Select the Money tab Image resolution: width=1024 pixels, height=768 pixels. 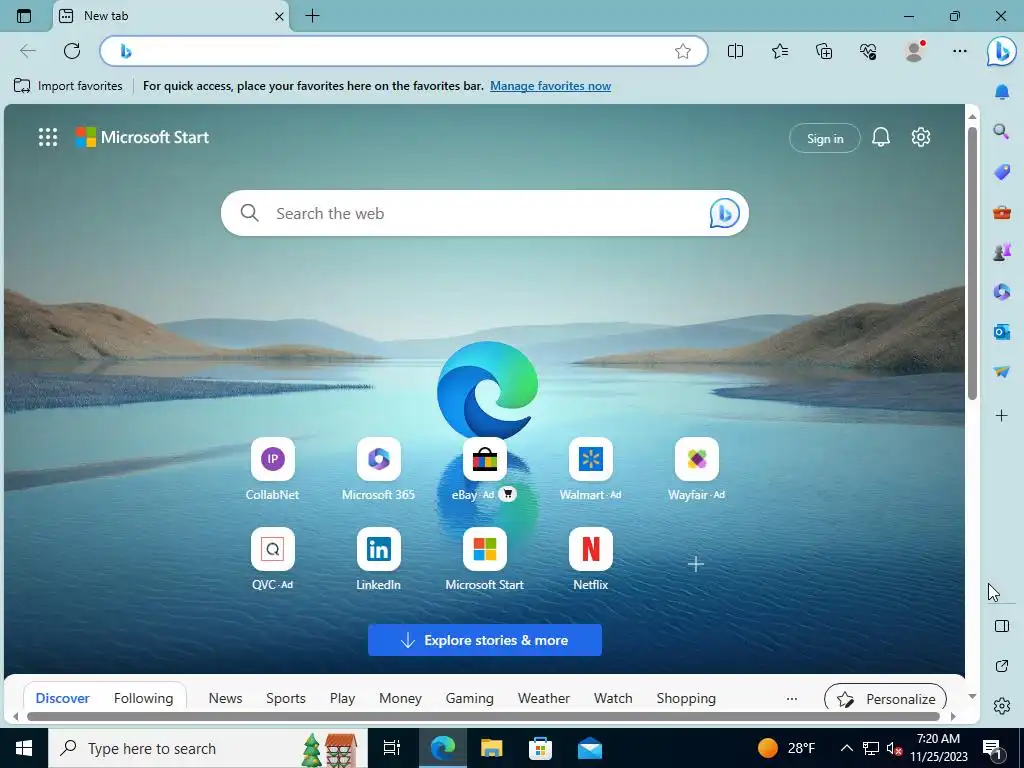pyautogui.click(x=400, y=698)
